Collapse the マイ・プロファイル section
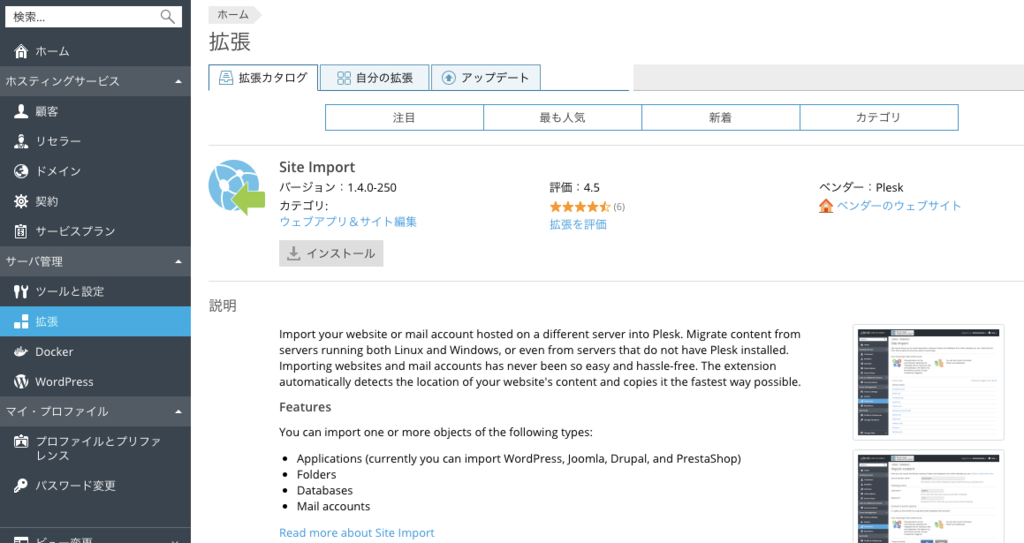This screenshot has width=1024, height=543. tap(178, 412)
